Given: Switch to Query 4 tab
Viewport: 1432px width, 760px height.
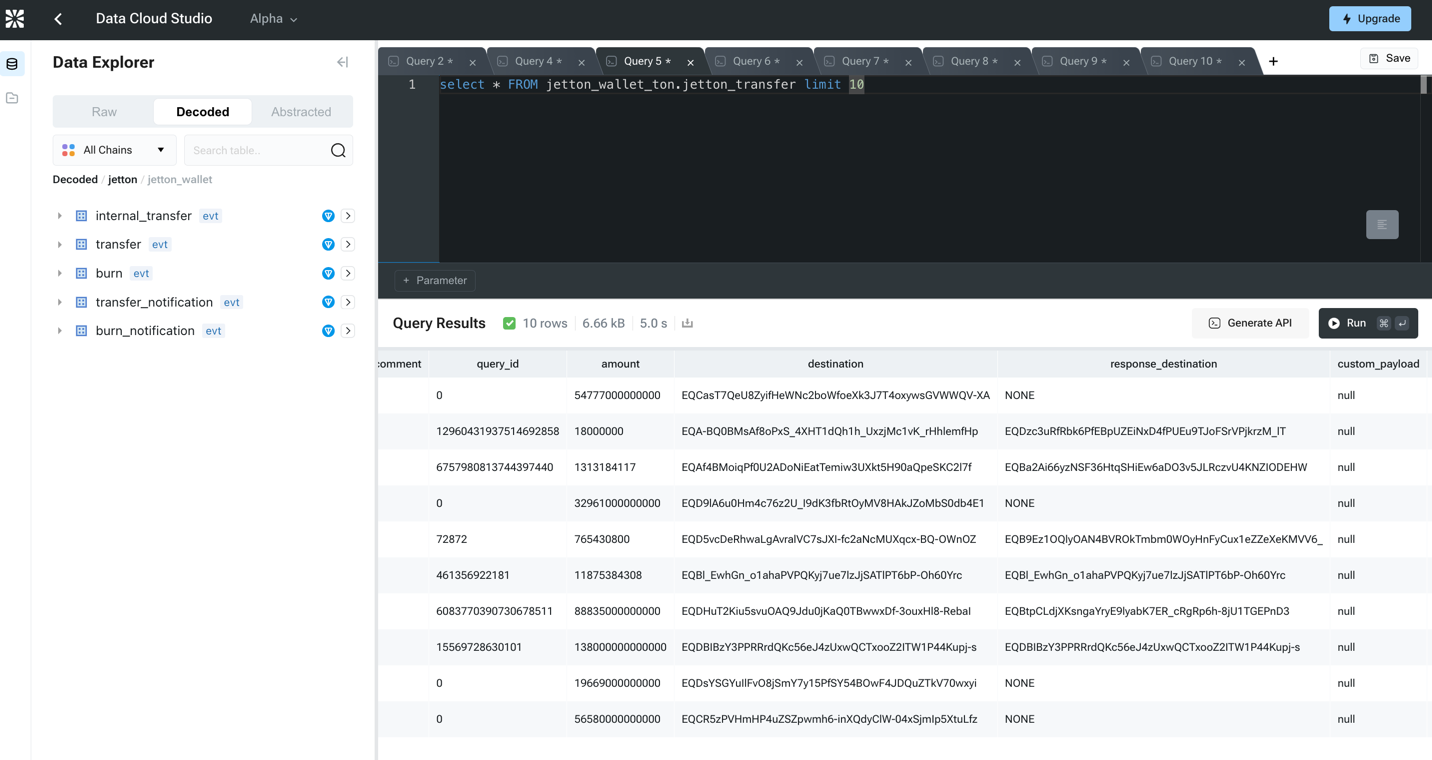Looking at the screenshot, I should (x=538, y=61).
